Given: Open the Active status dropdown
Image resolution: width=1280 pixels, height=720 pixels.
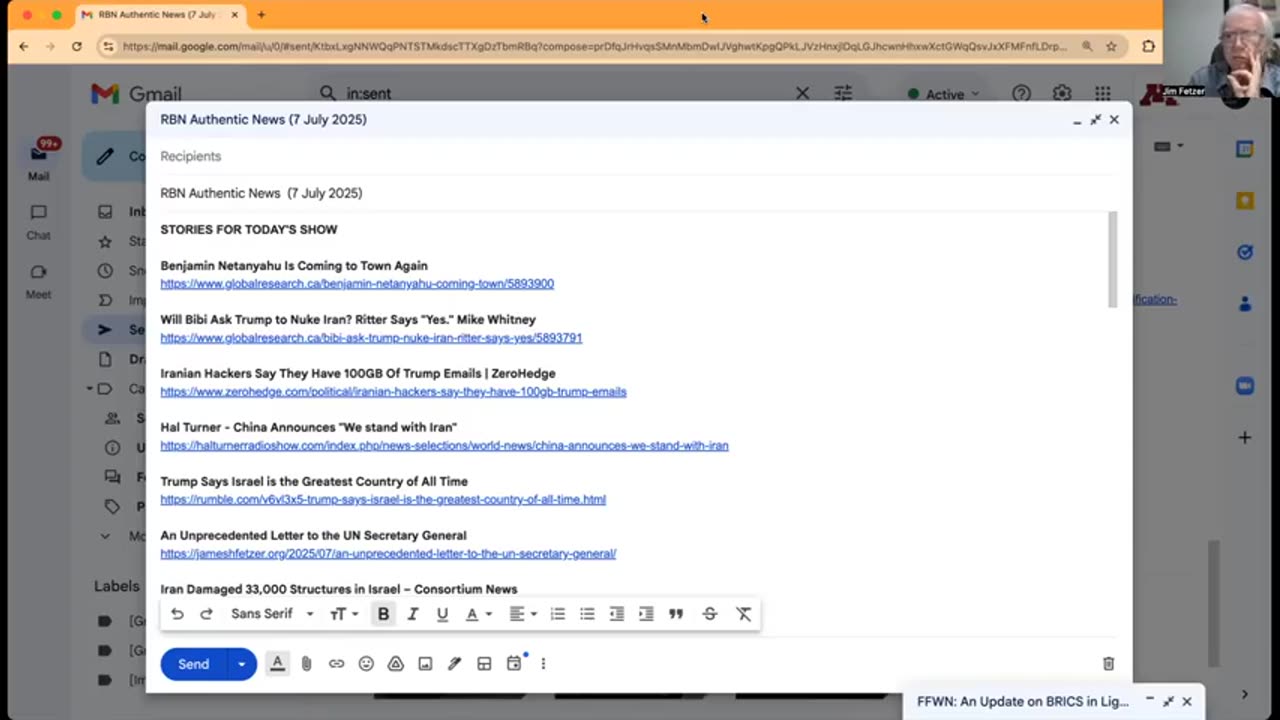Looking at the screenshot, I should 944,94.
